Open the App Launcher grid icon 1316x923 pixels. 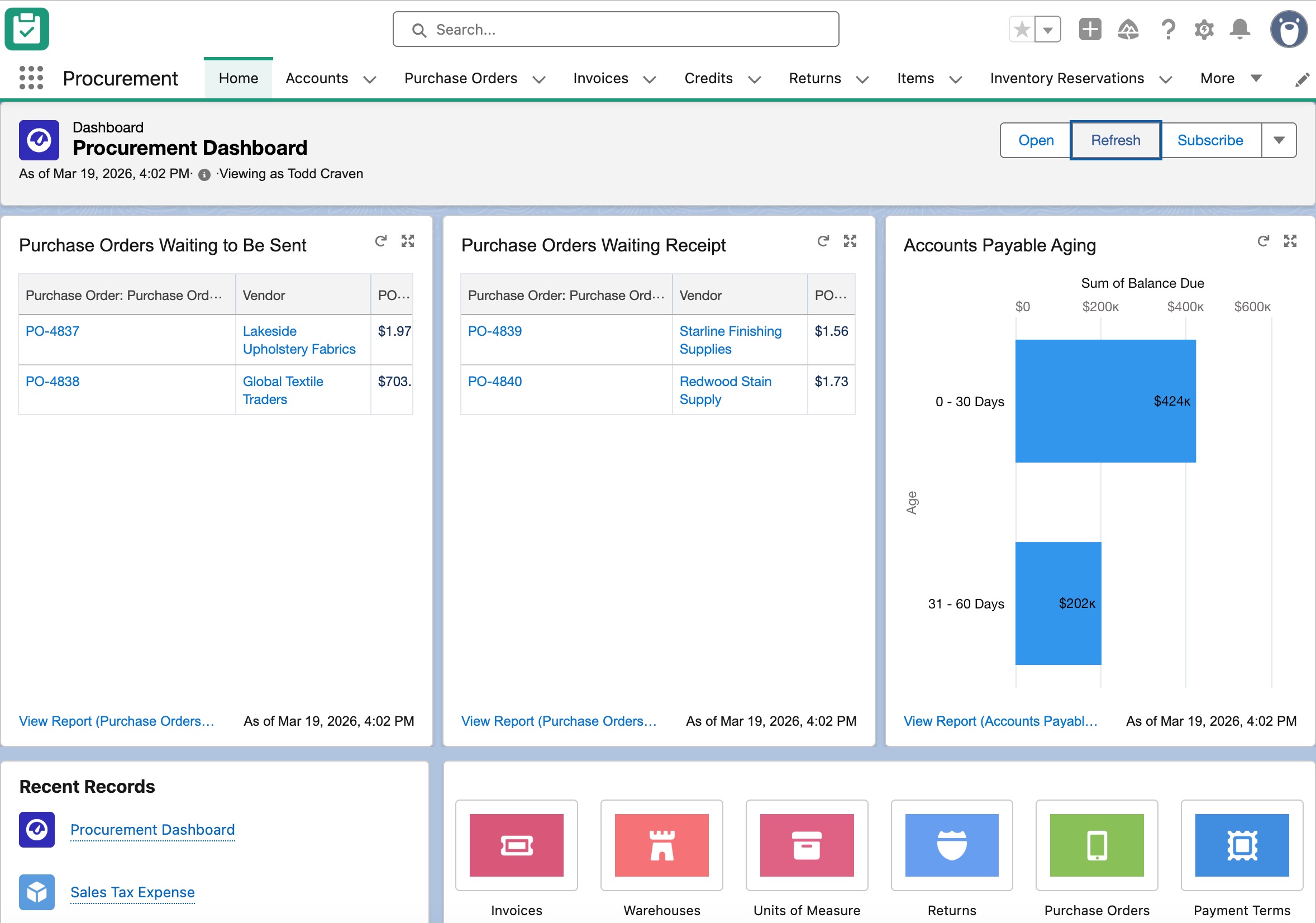point(31,78)
